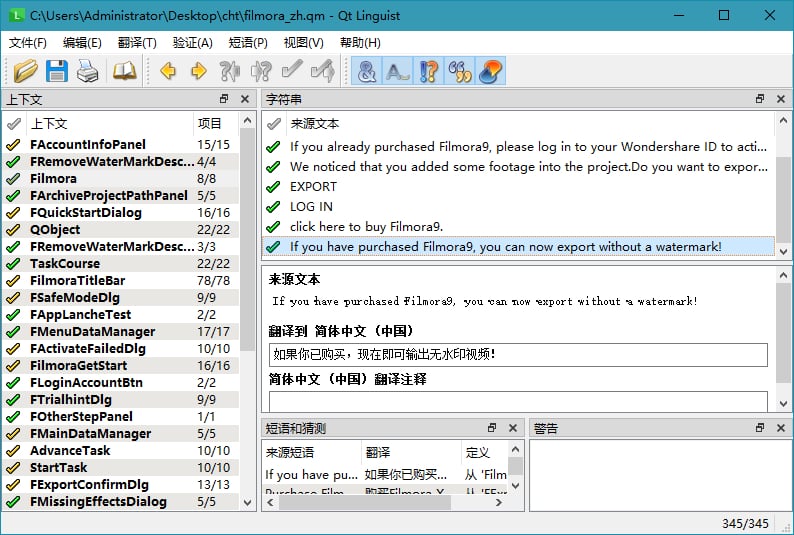Open the 文件(F) menu
Screen dimensions: 794x535
pyautogui.click(x=28, y=43)
